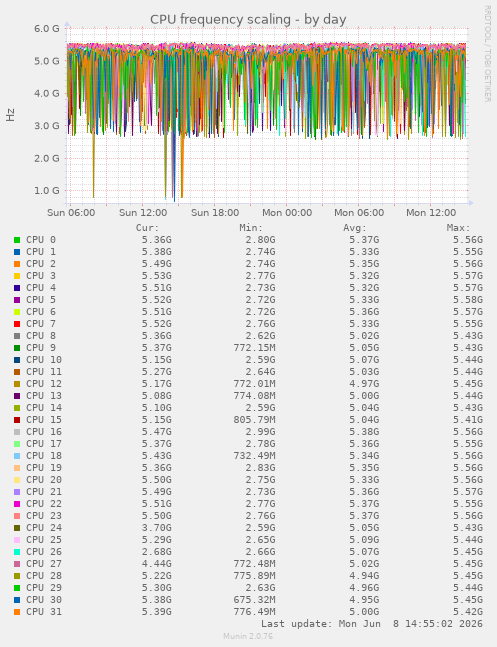Click the 'Last update' timestamp line
497x647 pixels.
(x=372, y=623)
